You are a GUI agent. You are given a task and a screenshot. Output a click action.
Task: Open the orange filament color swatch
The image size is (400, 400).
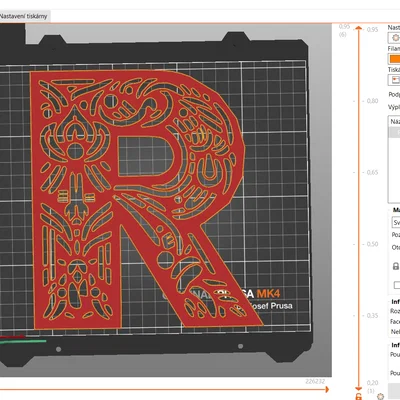pos(395,59)
